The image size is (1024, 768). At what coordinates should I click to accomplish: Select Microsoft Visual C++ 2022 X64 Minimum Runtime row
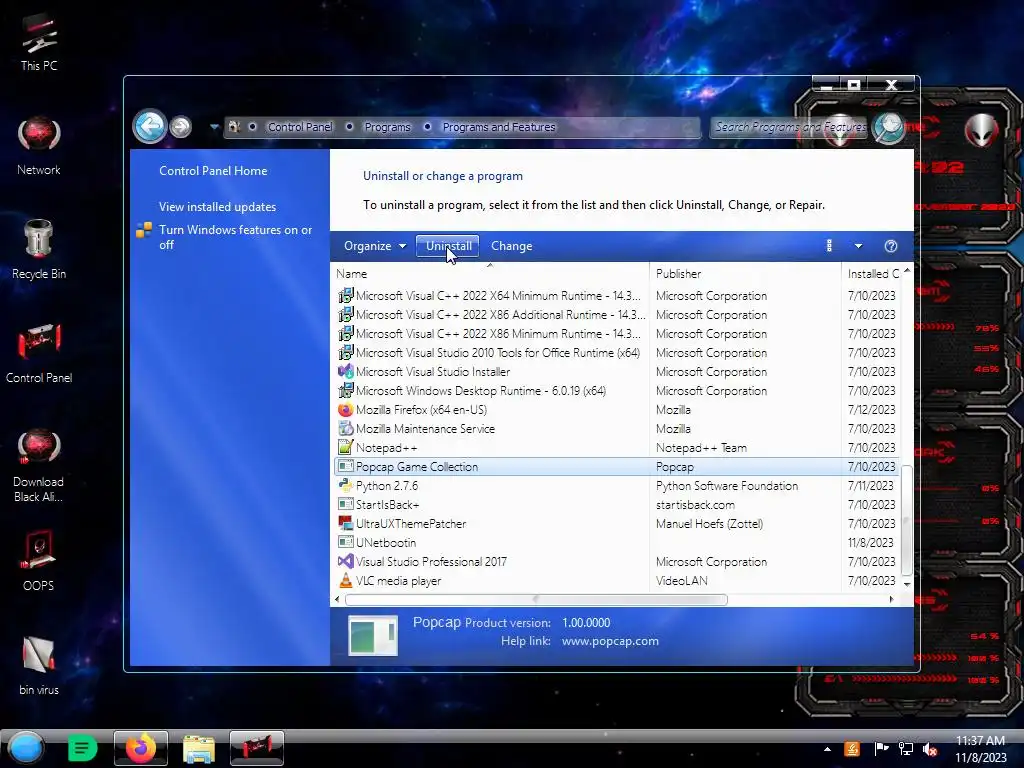tap(616, 296)
